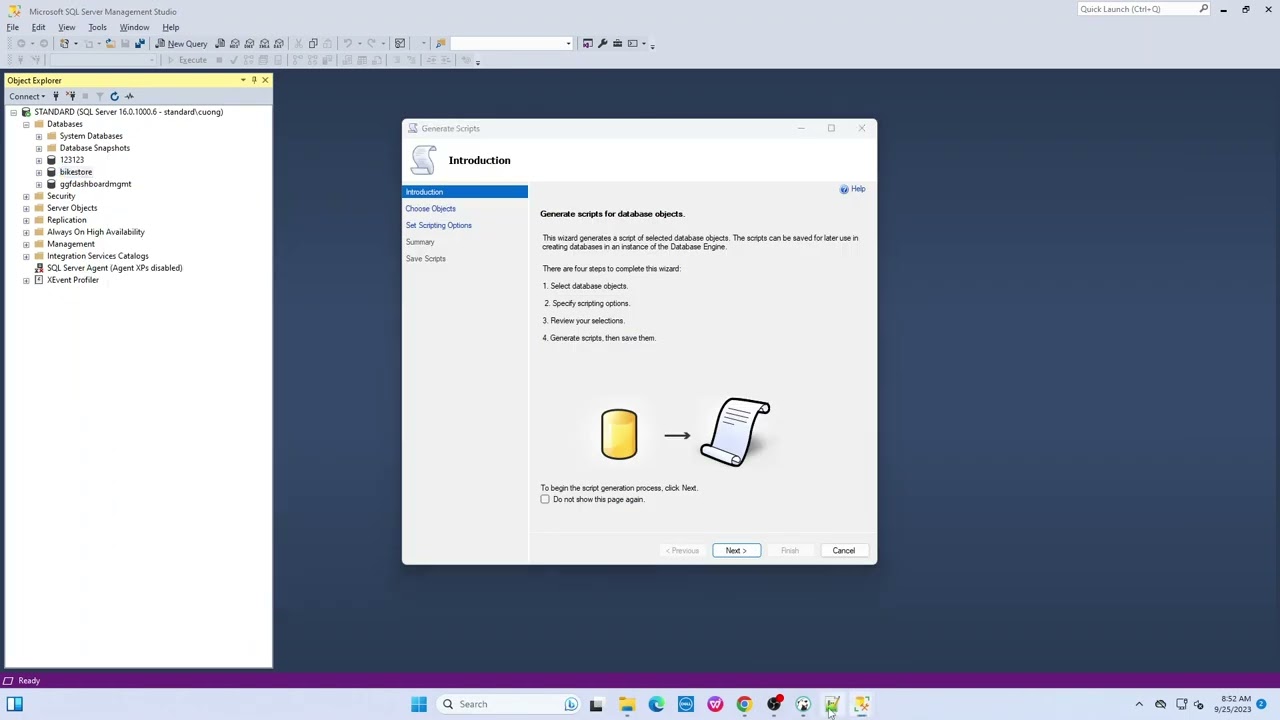
Task: Open the Edit menu
Action: pos(38,27)
